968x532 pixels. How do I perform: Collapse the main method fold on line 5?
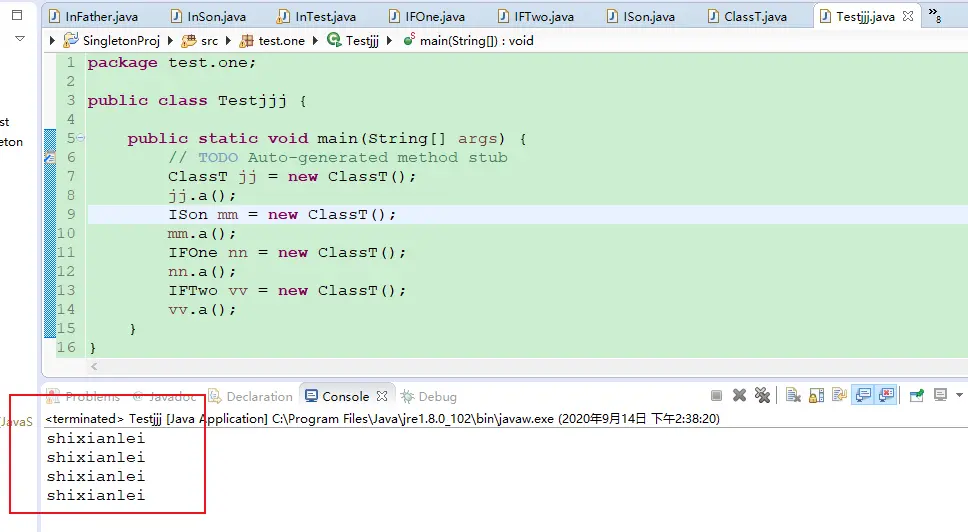81,138
